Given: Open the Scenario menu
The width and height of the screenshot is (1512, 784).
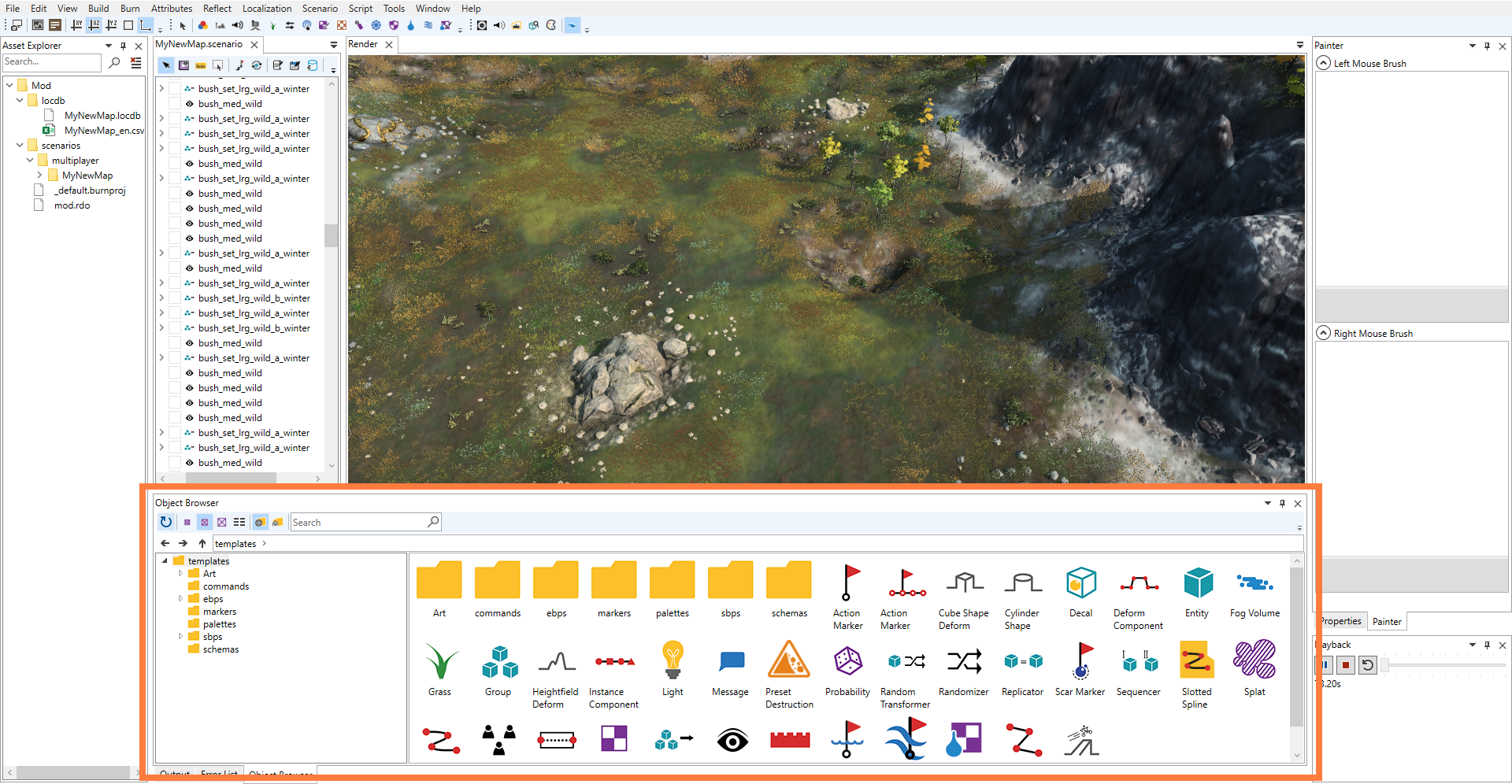Looking at the screenshot, I should click(x=320, y=9).
